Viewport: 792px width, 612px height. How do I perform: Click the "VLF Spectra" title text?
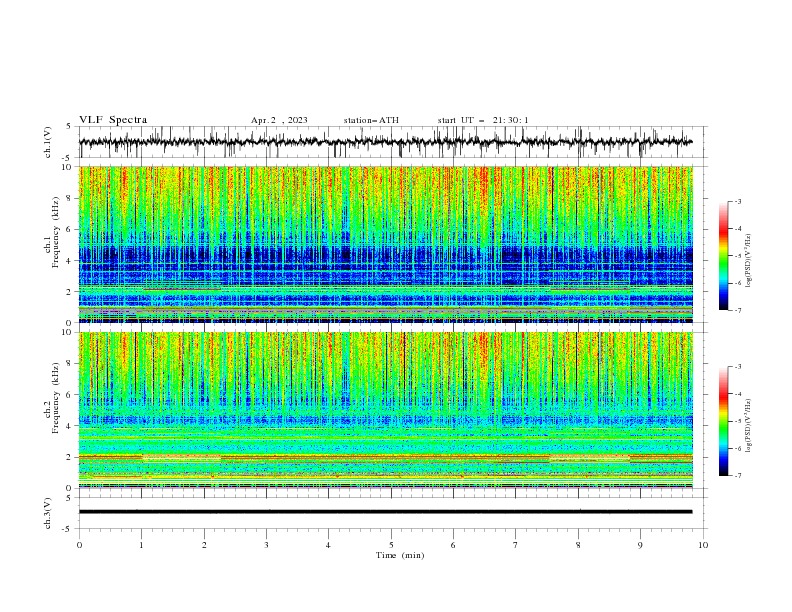click(x=113, y=120)
